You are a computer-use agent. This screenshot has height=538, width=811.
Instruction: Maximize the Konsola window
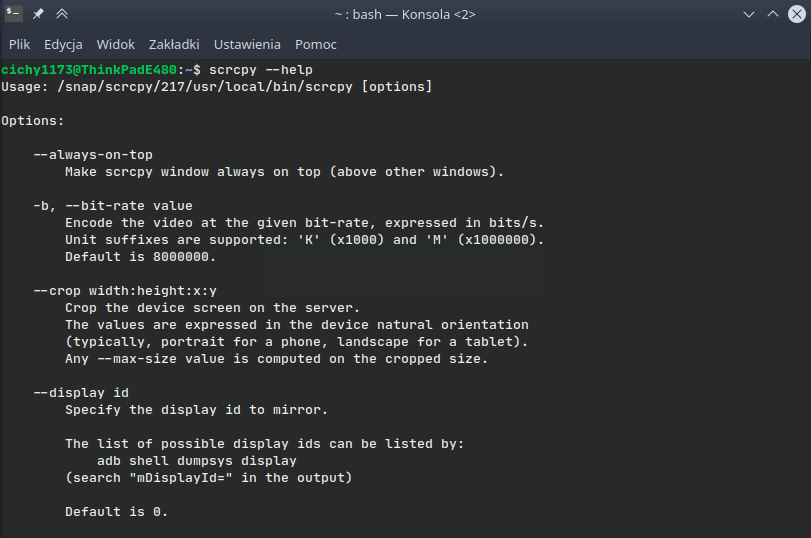[772, 15]
